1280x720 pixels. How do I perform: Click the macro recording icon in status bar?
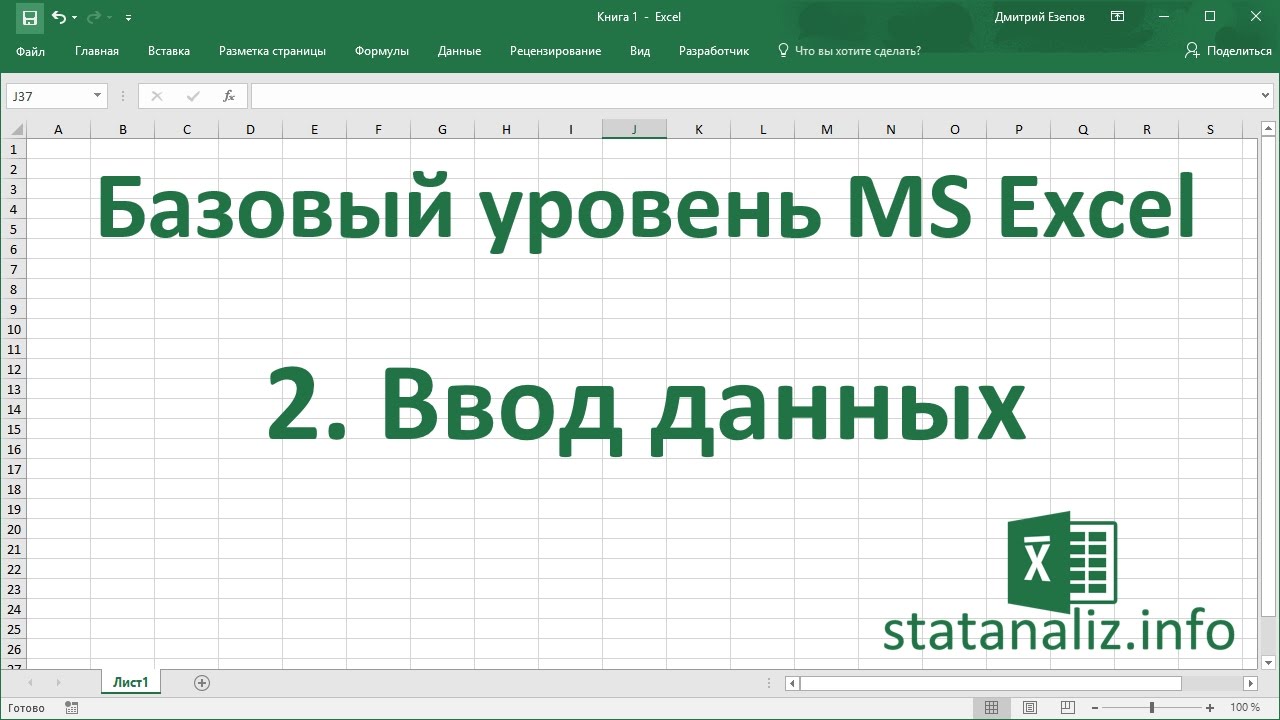71,708
